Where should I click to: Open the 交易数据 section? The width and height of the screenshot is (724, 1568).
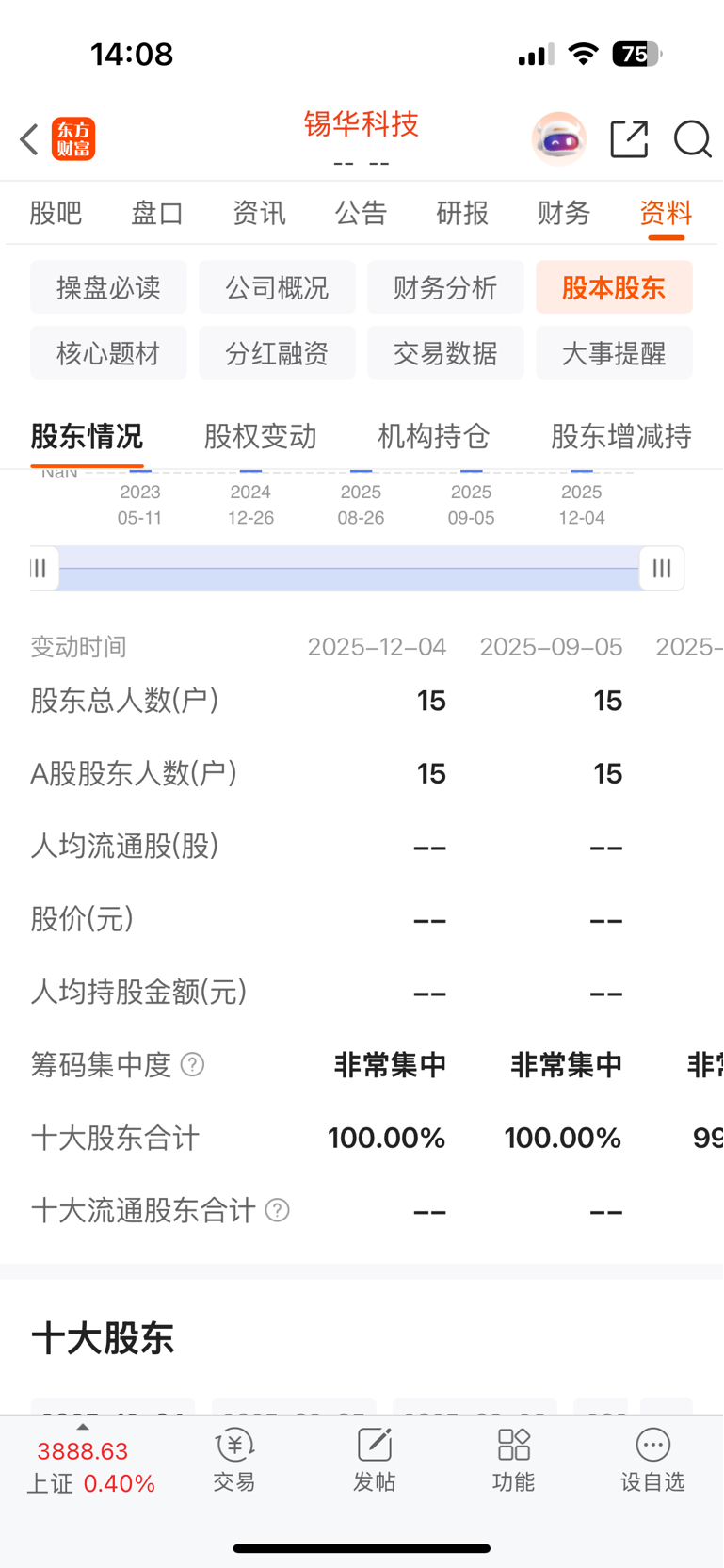coord(445,353)
